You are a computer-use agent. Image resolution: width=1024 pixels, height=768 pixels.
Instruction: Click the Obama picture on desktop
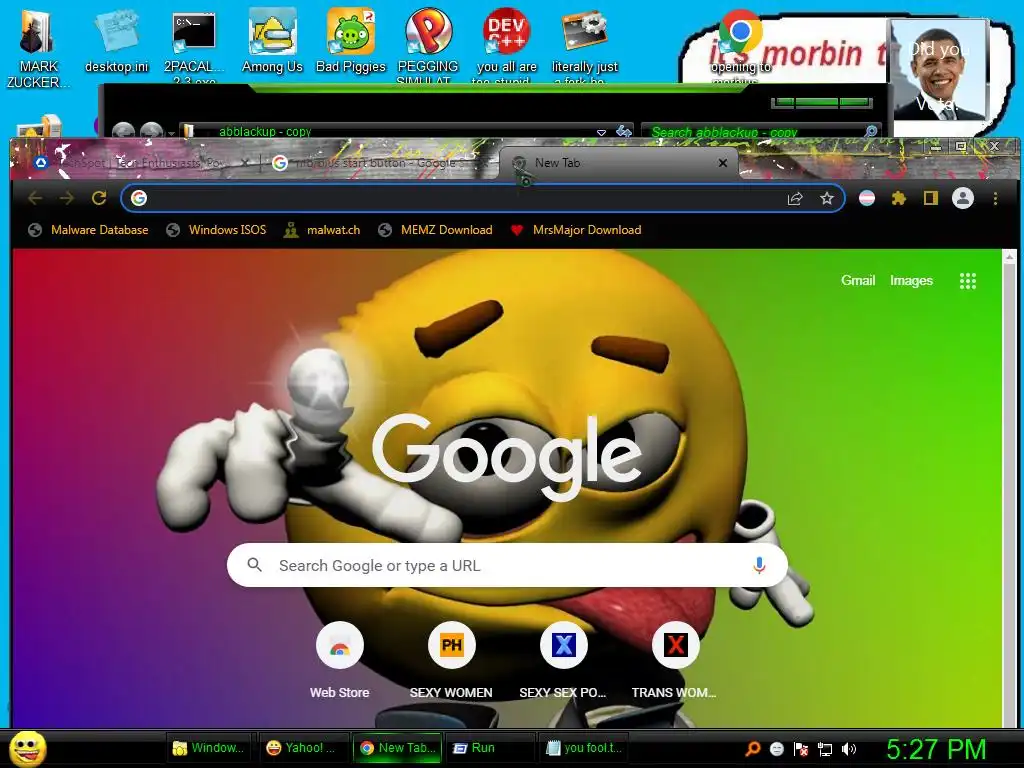coord(939,70)
